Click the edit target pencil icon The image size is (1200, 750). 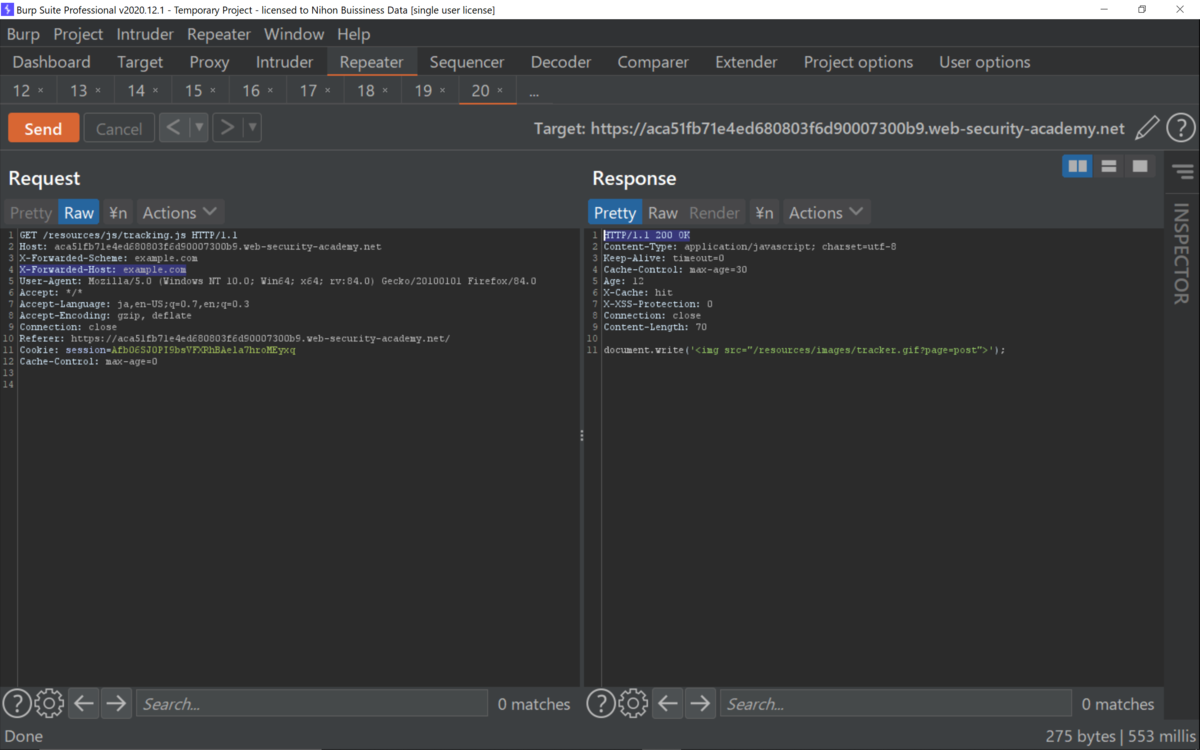coord(1147,128)
